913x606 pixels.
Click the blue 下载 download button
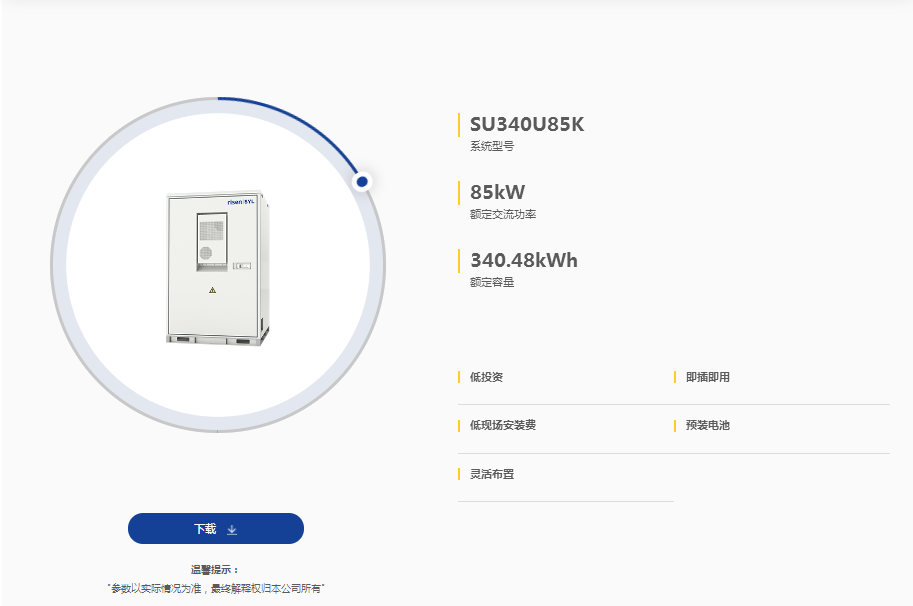[215, 529]
